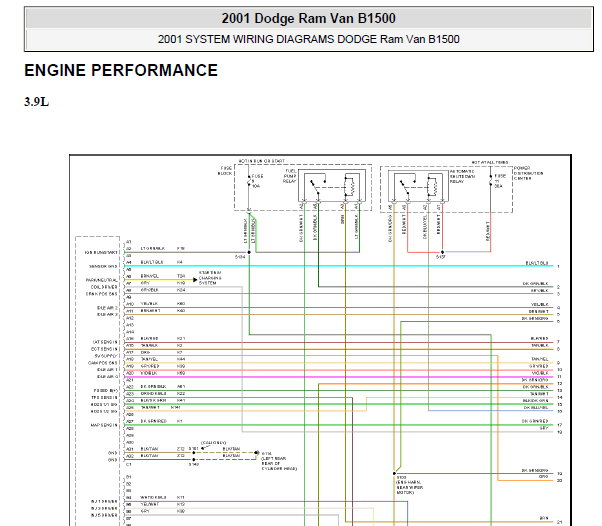Click the fuel pump relay coil symbol
This screenshot has height=526, width=602.
click(349, 186)
